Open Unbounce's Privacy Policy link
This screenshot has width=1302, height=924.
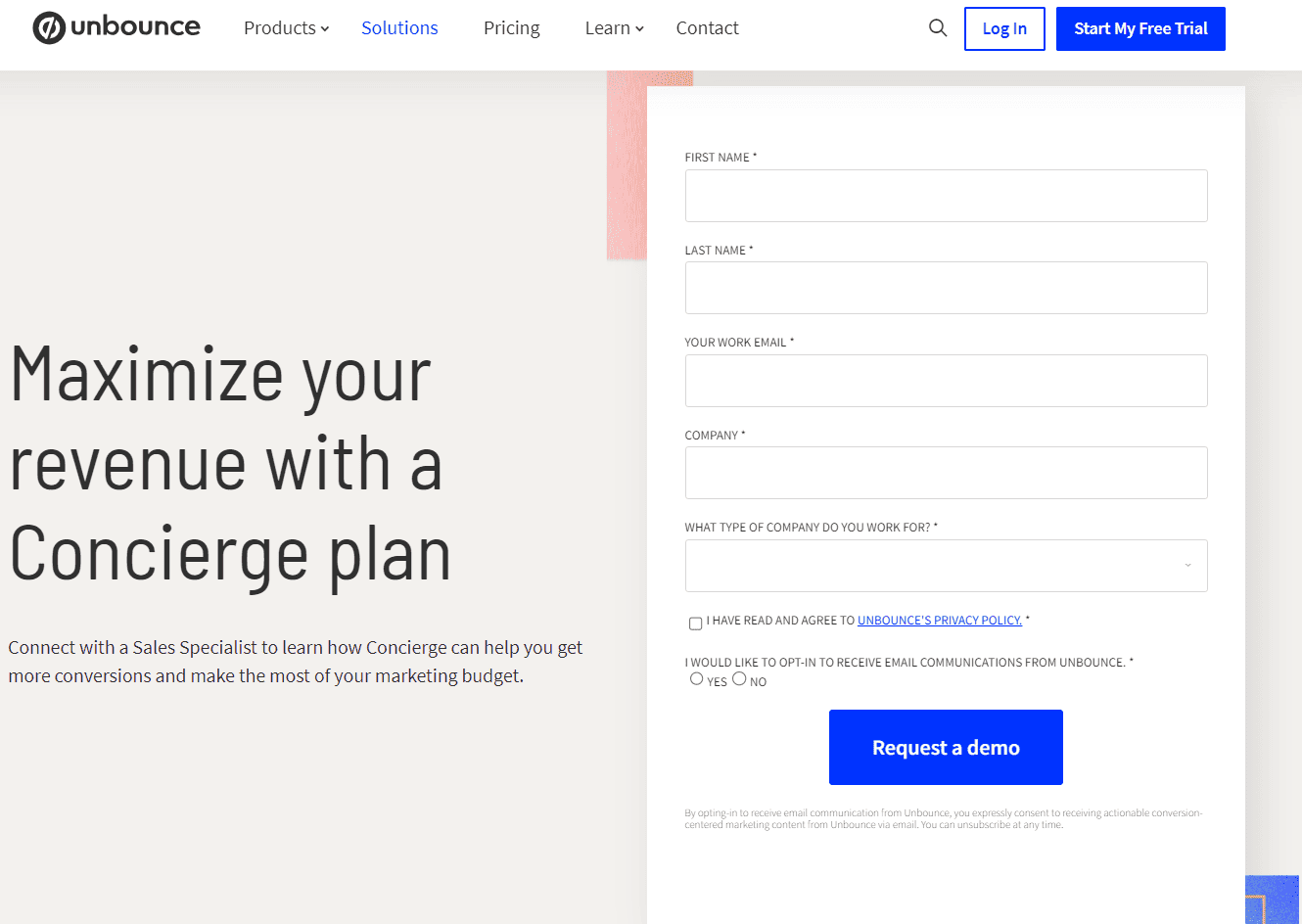point(940,621)
